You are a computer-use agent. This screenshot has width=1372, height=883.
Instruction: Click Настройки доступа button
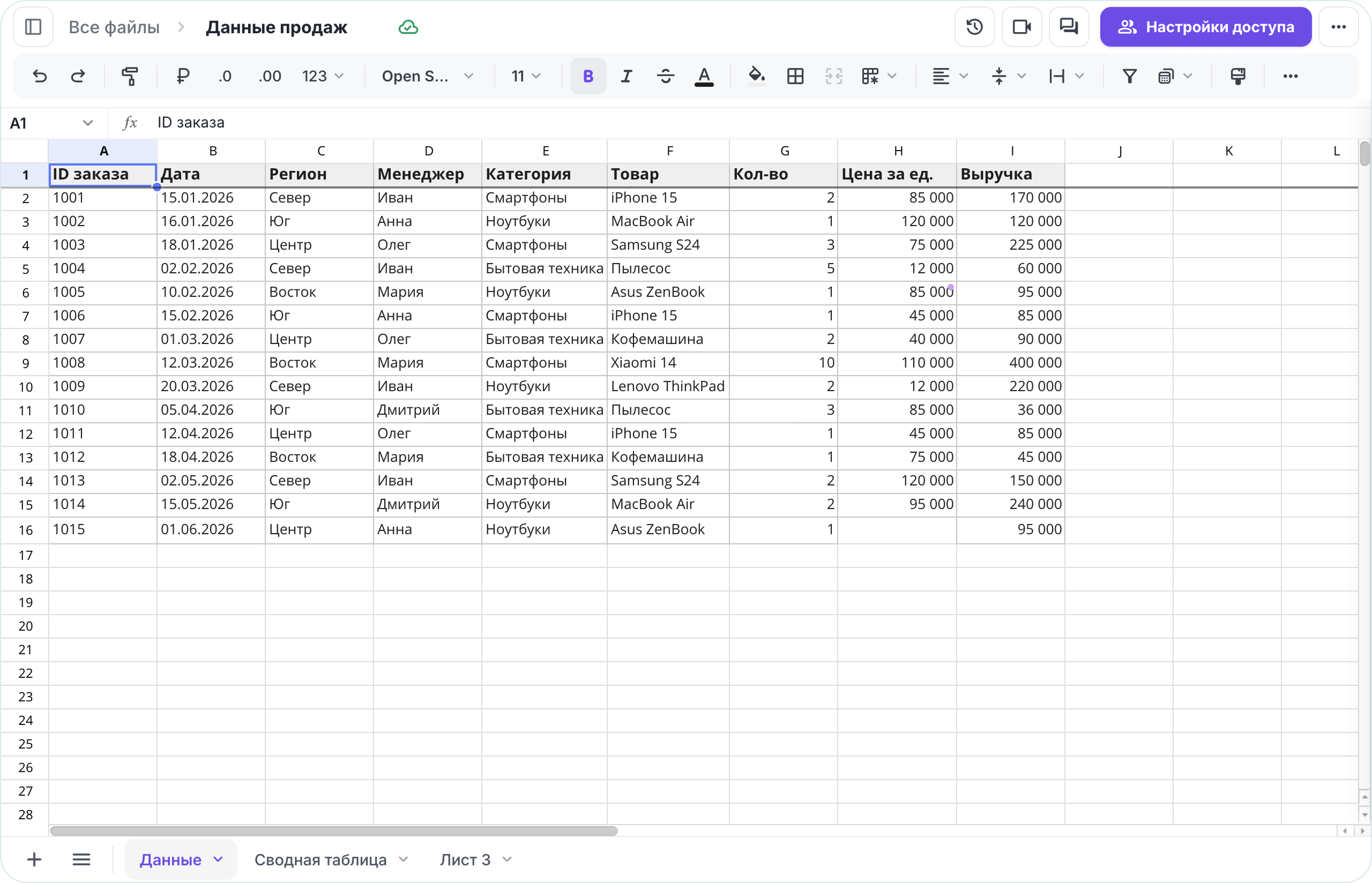click(1205, 27)
